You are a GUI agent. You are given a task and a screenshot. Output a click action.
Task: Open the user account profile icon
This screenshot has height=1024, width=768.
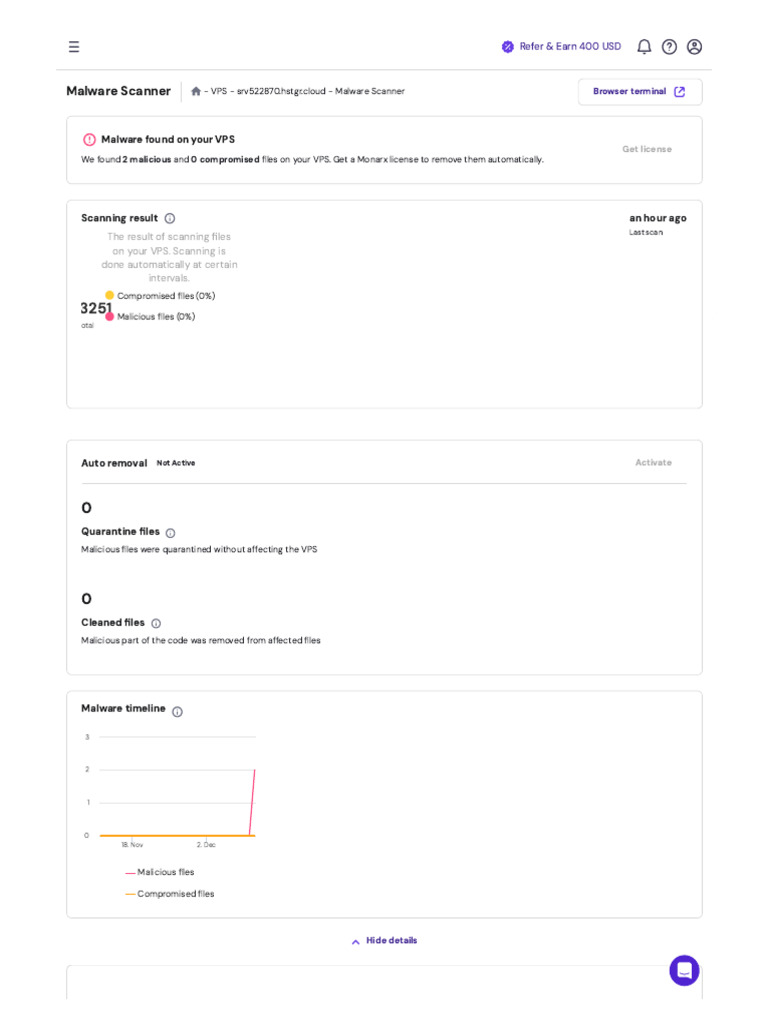pos(695,47)
